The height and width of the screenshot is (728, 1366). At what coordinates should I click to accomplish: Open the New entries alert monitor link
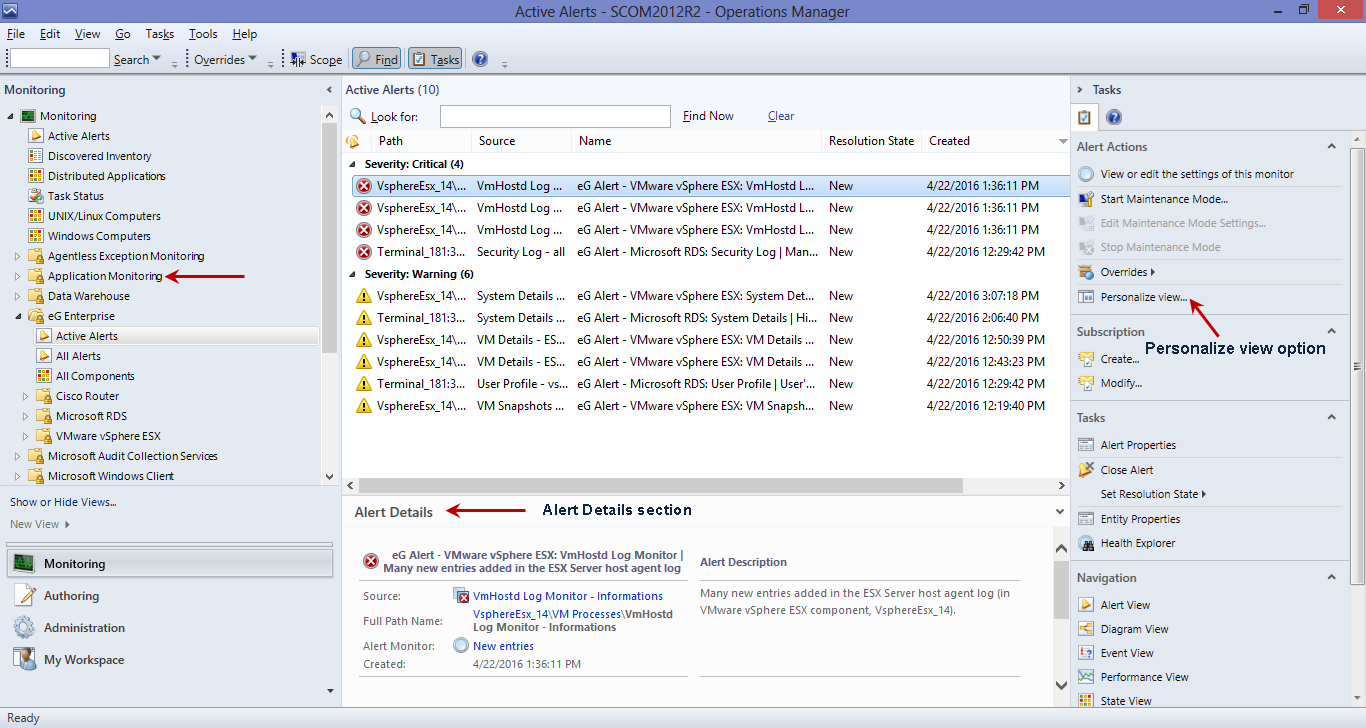[503, 646]
